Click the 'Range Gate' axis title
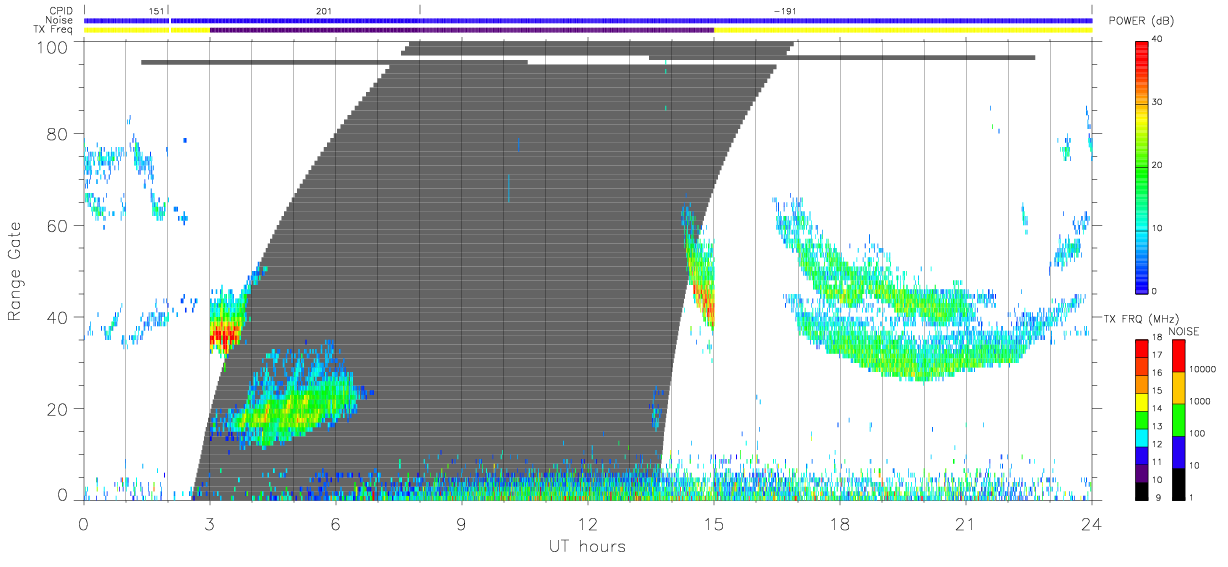The height and width of the screenshot is (567, 1228). click(x=16, y=272)
